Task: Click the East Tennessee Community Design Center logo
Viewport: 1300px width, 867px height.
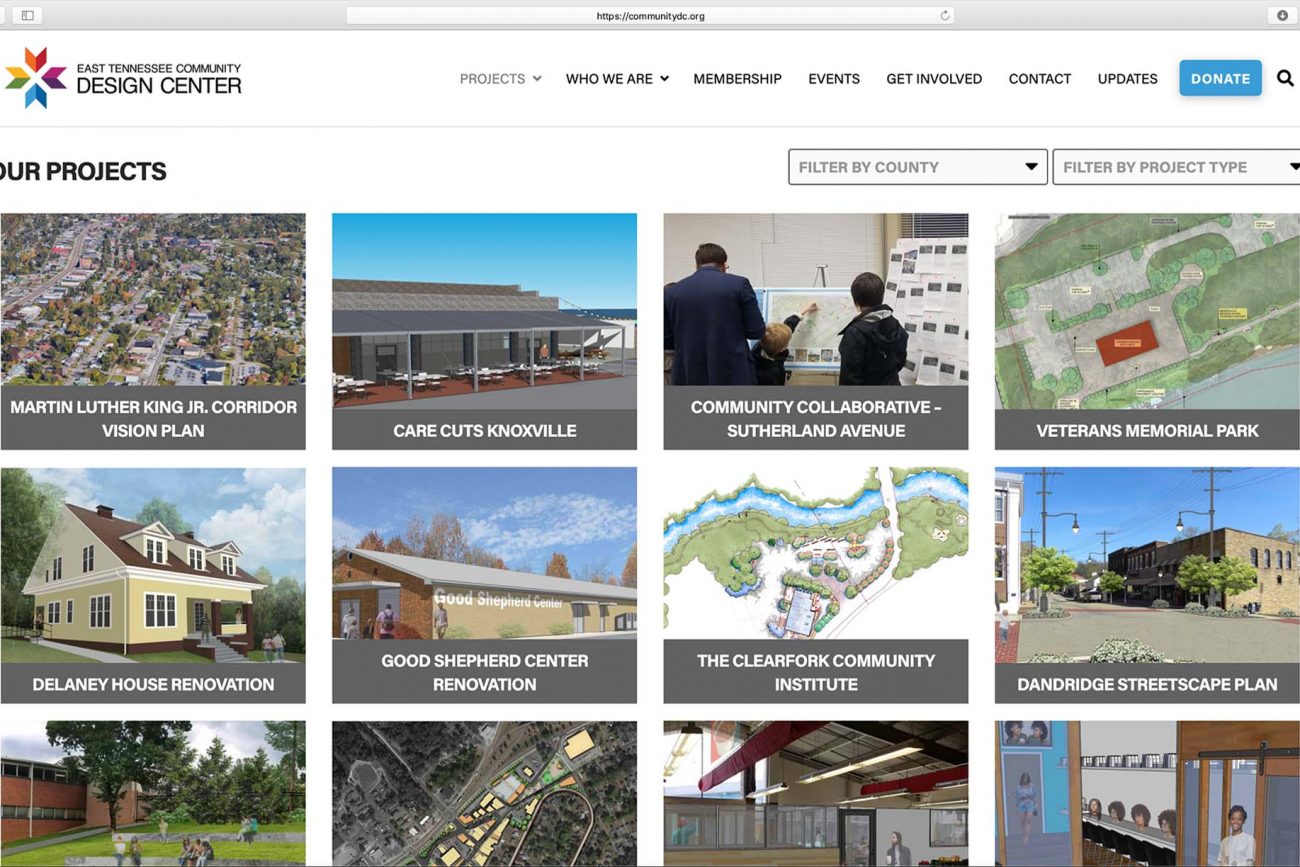Action: [x=123, y=78]
